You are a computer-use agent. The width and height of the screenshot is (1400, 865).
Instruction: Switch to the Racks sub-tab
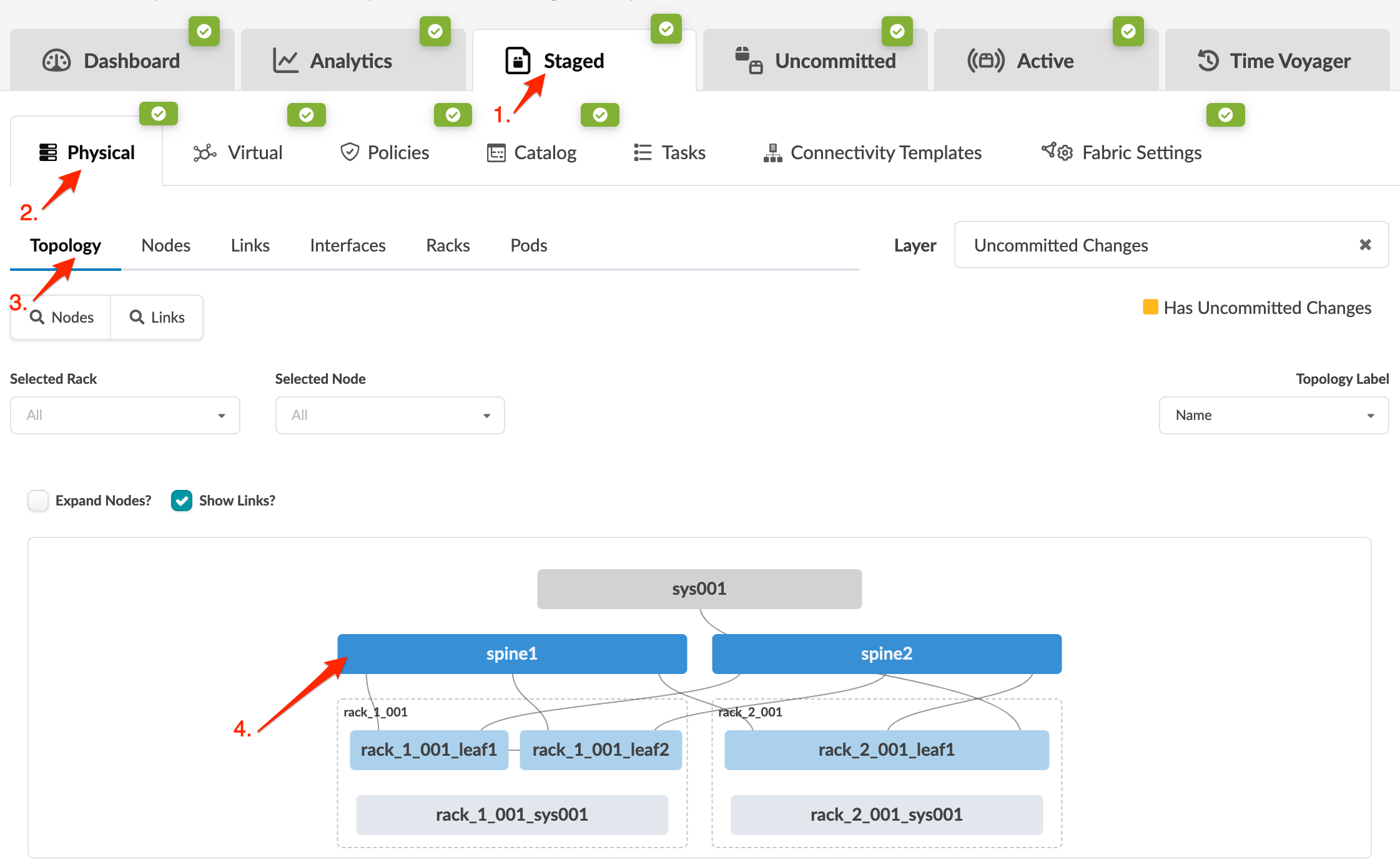coord(448,246)
